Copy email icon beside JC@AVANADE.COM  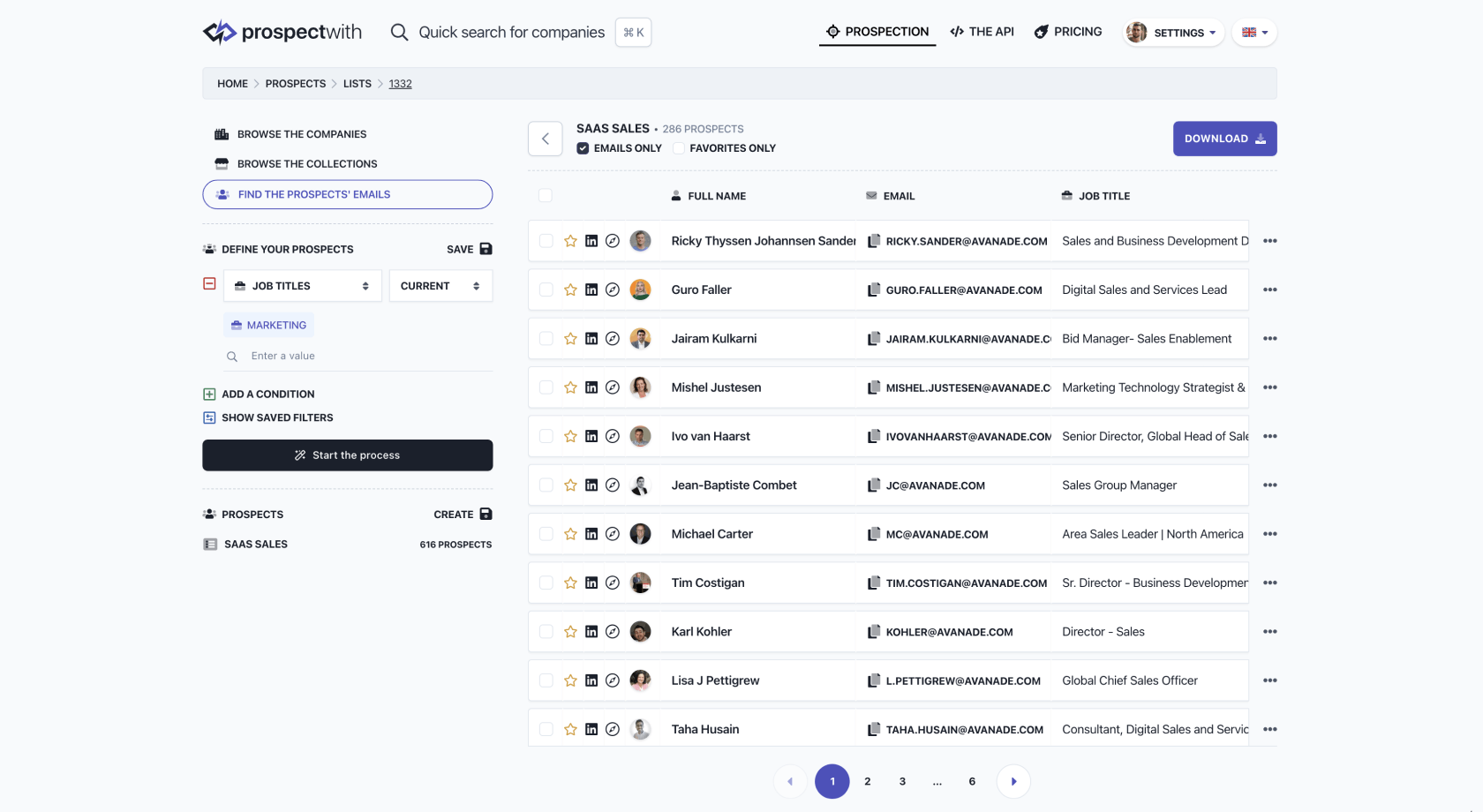point(874,485)
